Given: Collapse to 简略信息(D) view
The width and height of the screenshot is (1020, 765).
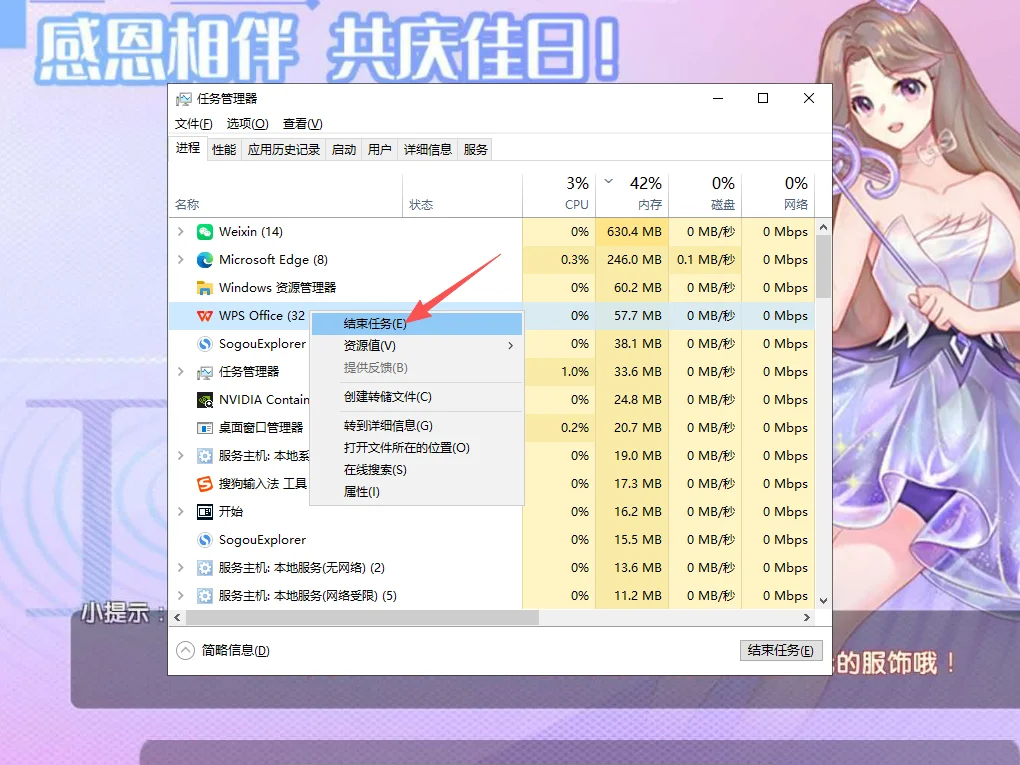Looking at the screenshot, I should tap(223, 651).
